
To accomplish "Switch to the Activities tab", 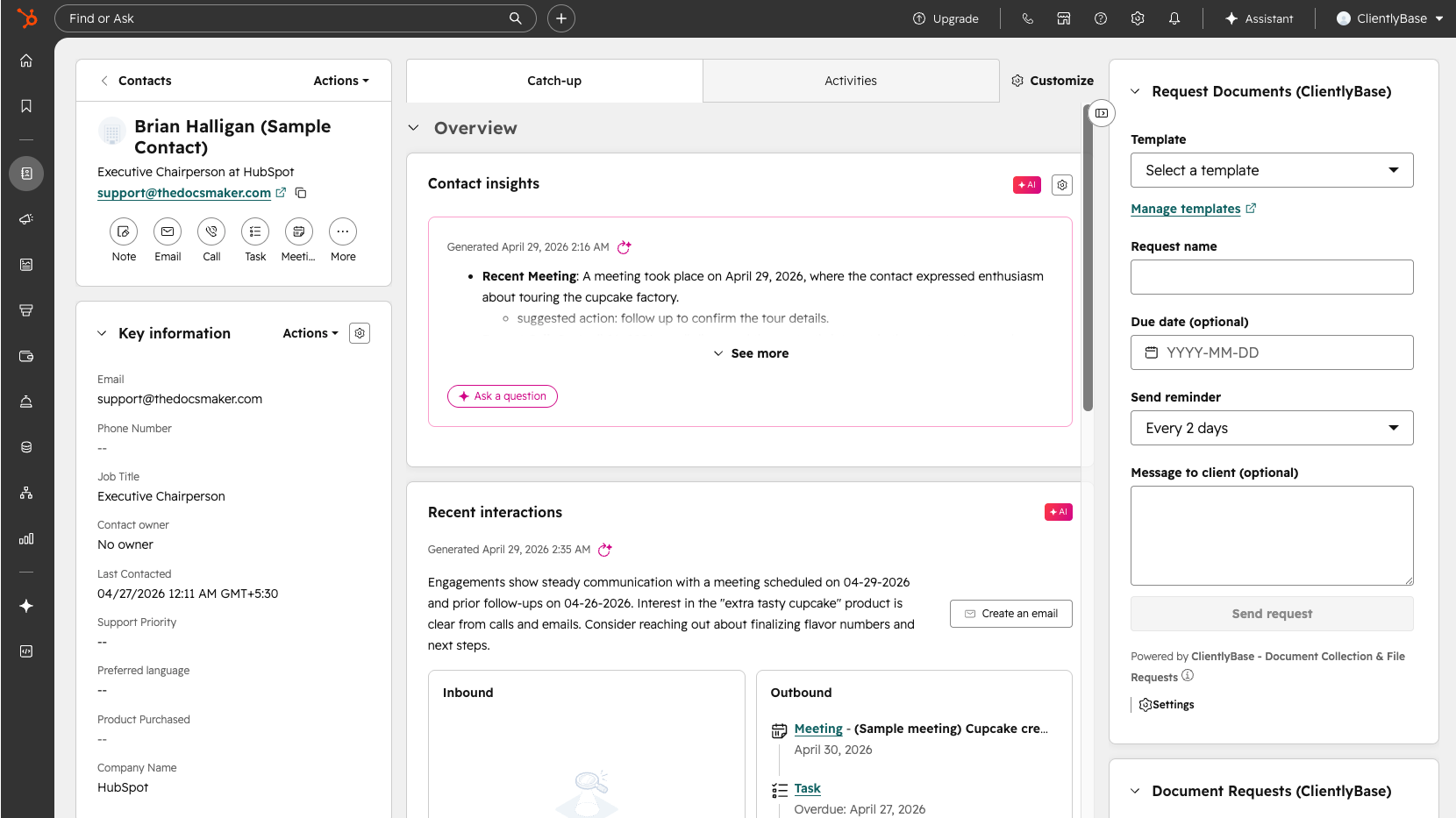I will [851, 81].
